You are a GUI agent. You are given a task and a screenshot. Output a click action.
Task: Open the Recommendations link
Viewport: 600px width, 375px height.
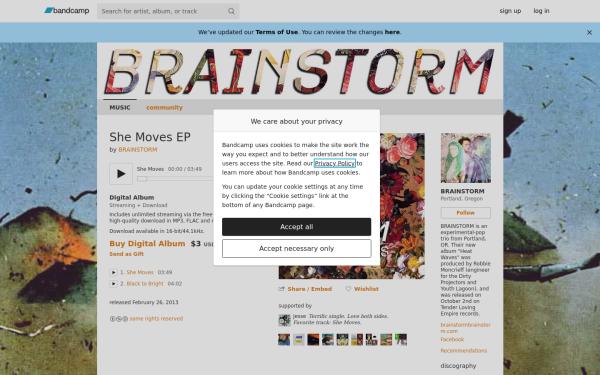[464, 351]
